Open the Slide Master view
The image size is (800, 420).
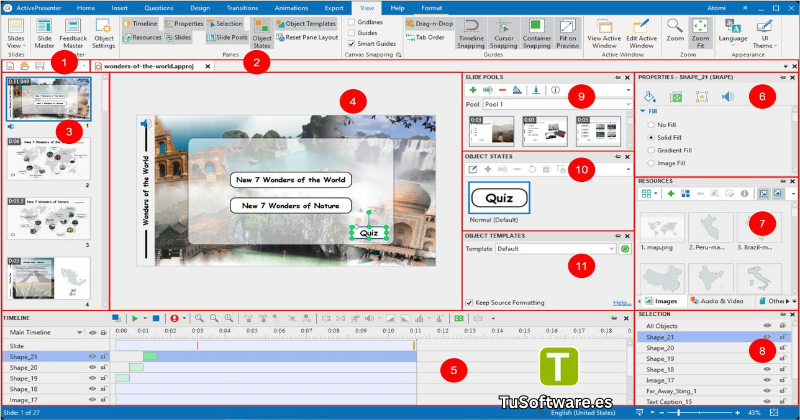[44, 34]
